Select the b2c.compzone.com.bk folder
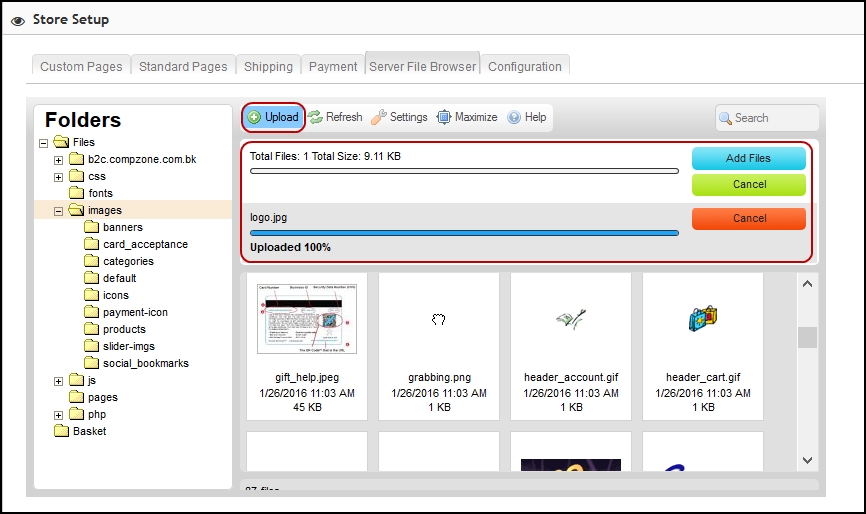 coord(142,160)
